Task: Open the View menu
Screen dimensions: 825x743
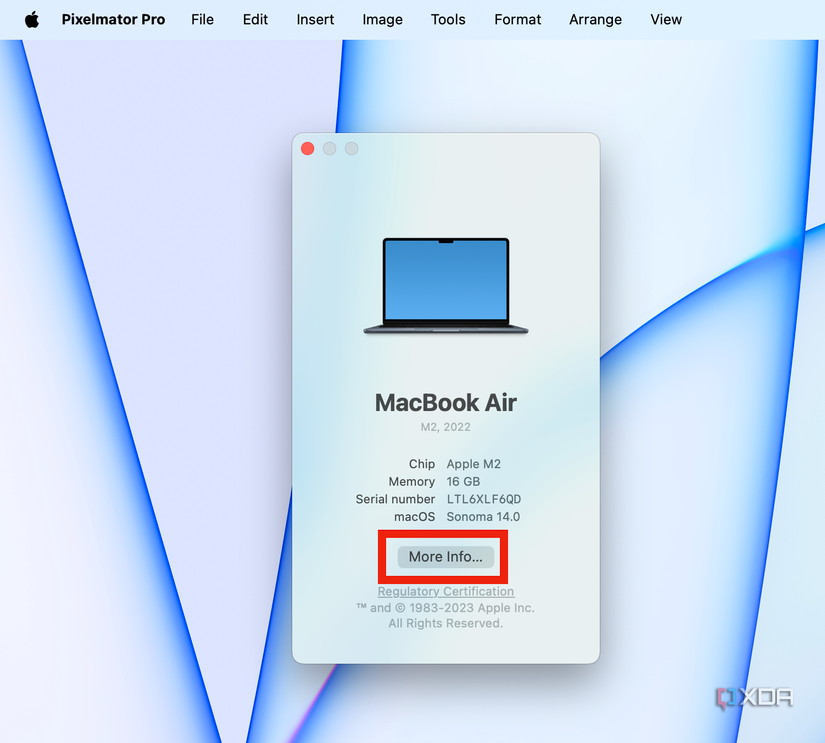Action: (665, 19)
